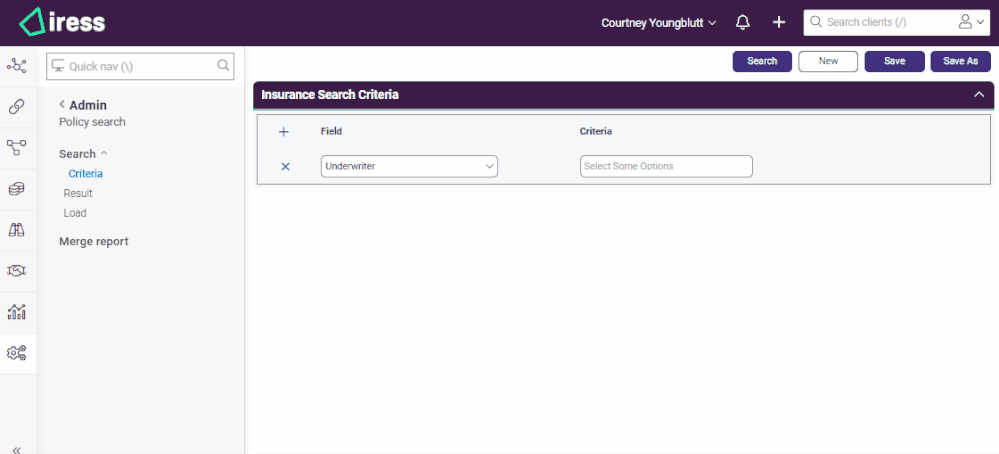999x454 pixels.
Task: Click the Save As button
Action: coord(960,61)
